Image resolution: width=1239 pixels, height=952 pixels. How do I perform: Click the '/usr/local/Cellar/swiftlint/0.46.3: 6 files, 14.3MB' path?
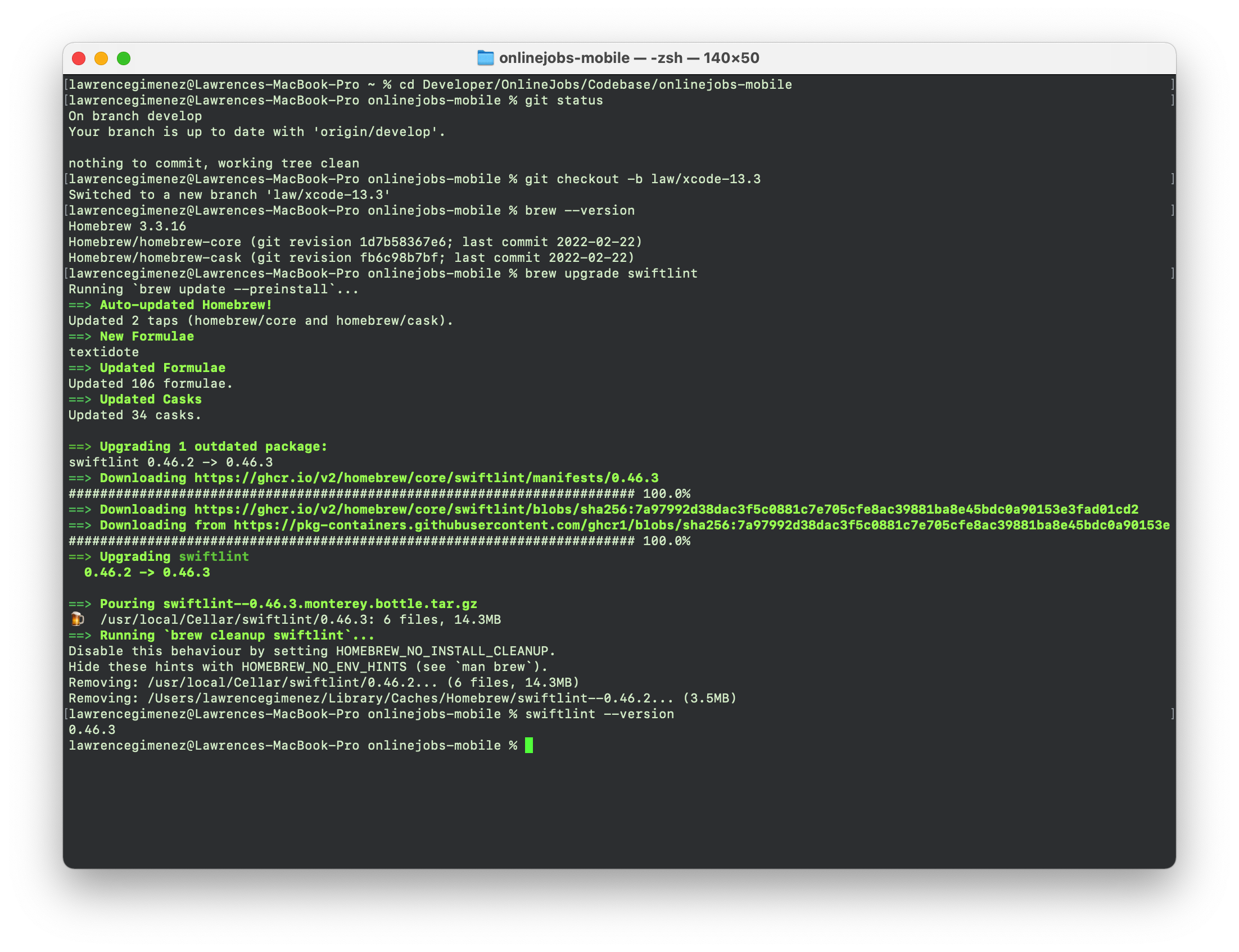[300, 620]
